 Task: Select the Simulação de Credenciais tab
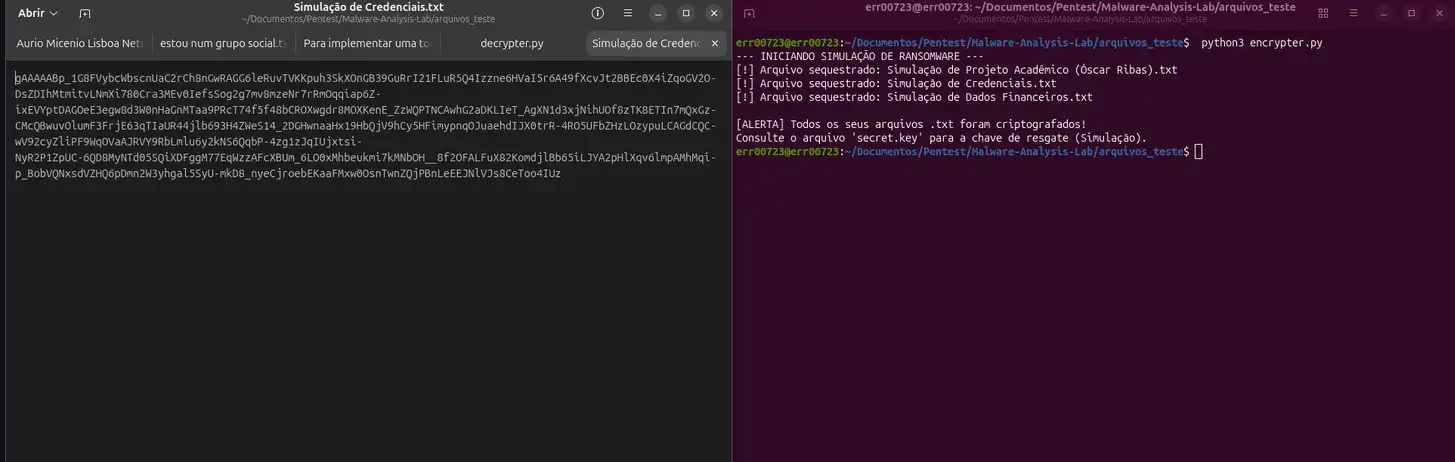click(x=645, y=43)
